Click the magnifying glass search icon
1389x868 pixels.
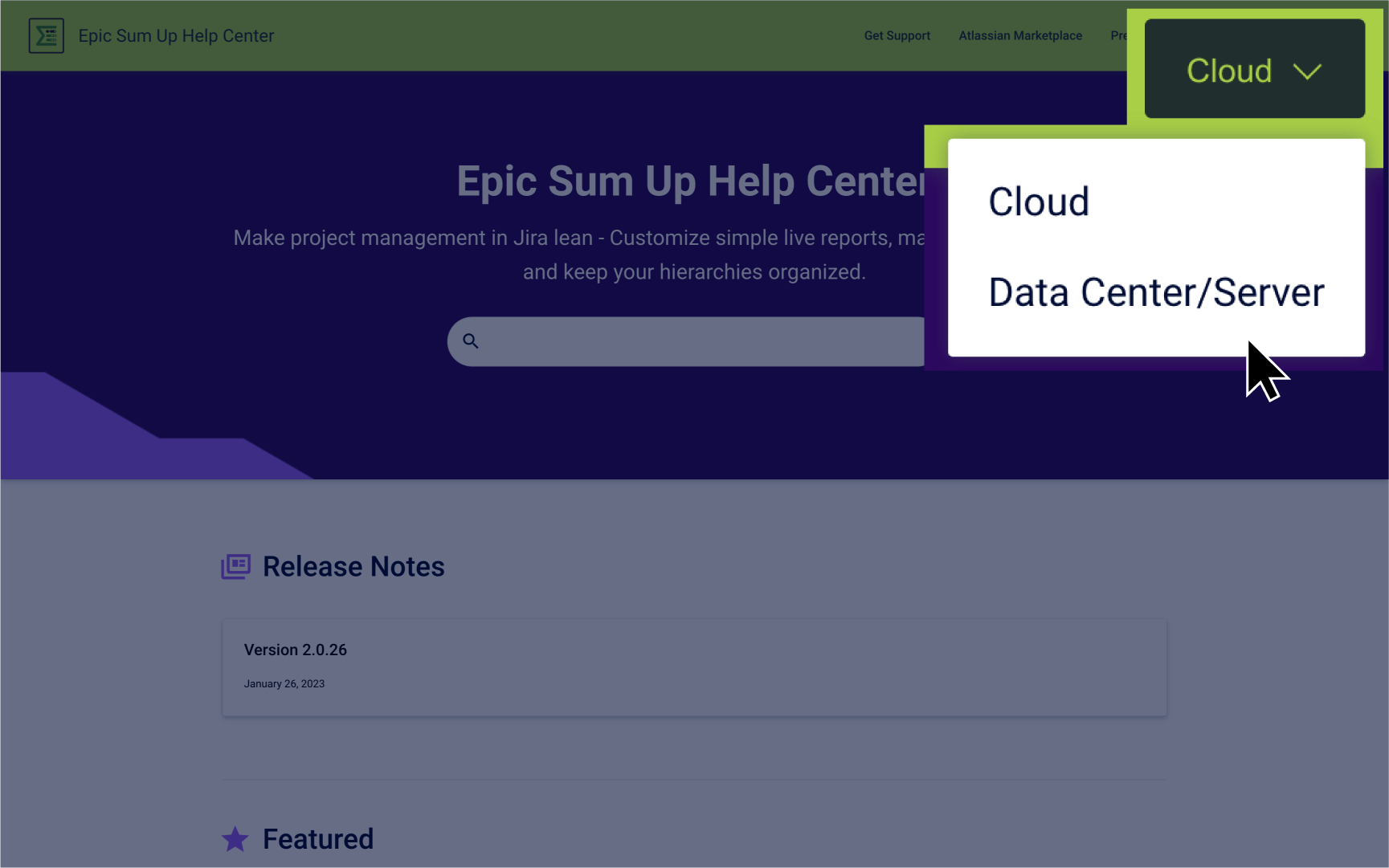click(x=471, y=341)
